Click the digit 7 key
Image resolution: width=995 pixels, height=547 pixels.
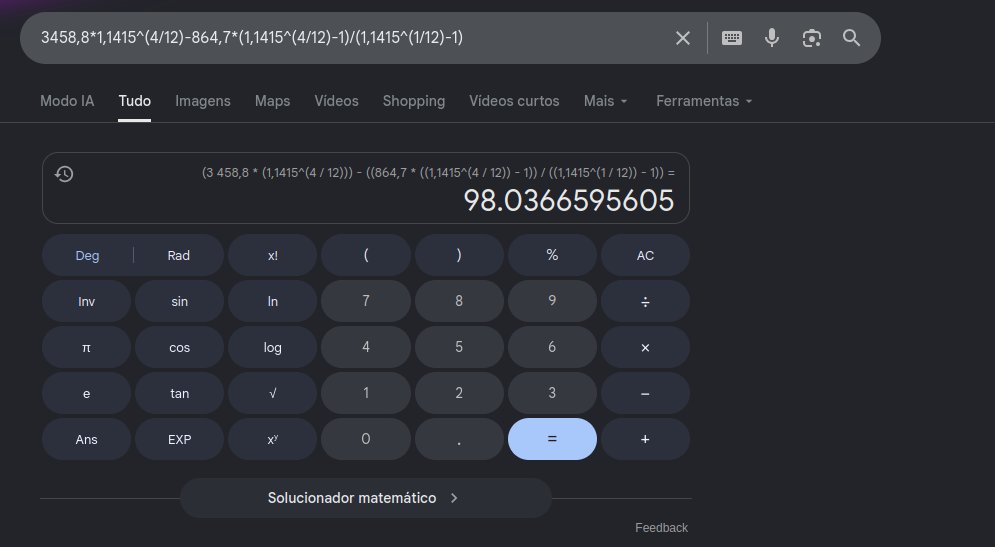coord(366,301)
